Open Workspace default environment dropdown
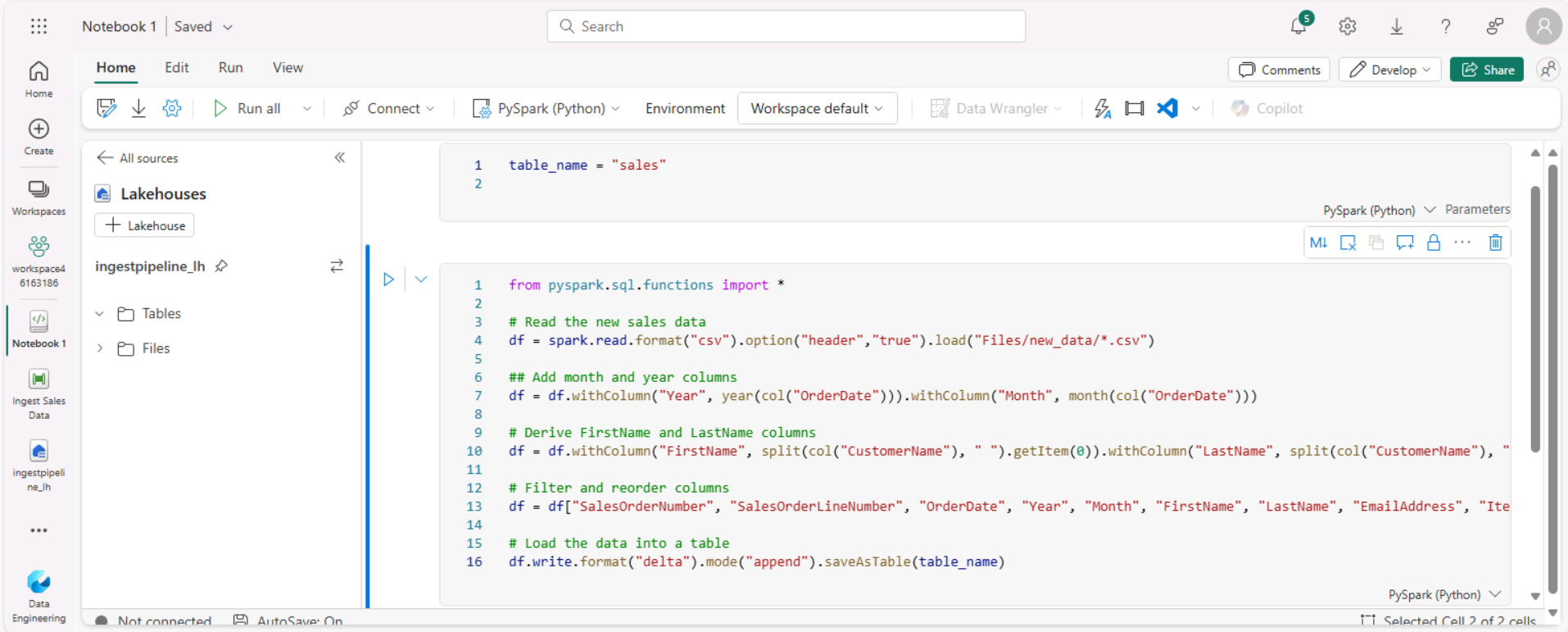Screen dimensions: 1568x632 [818, 108]
